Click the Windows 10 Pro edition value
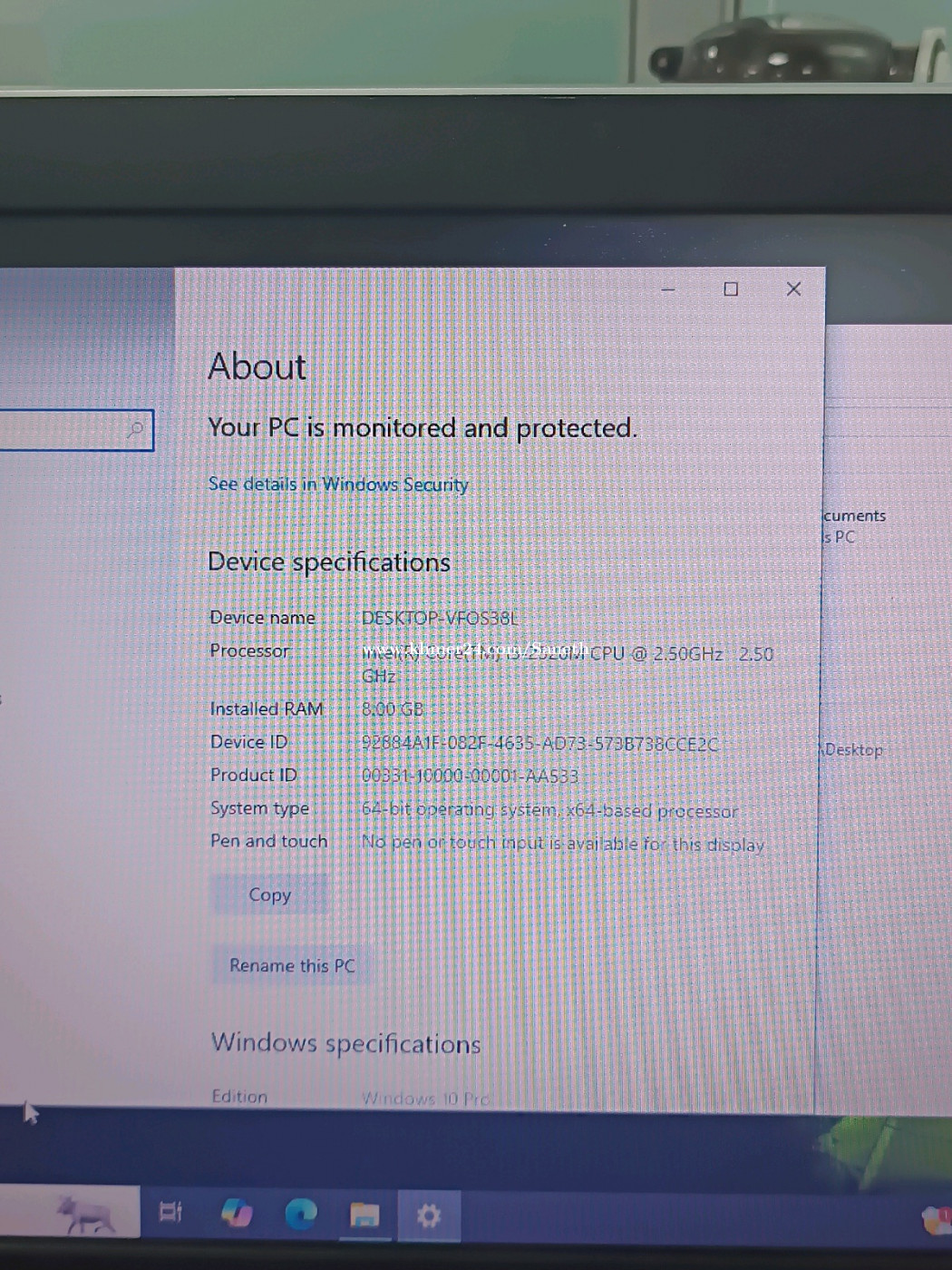The width and height of the screenshot is (952, 1270). click(x=425, y=1099)
